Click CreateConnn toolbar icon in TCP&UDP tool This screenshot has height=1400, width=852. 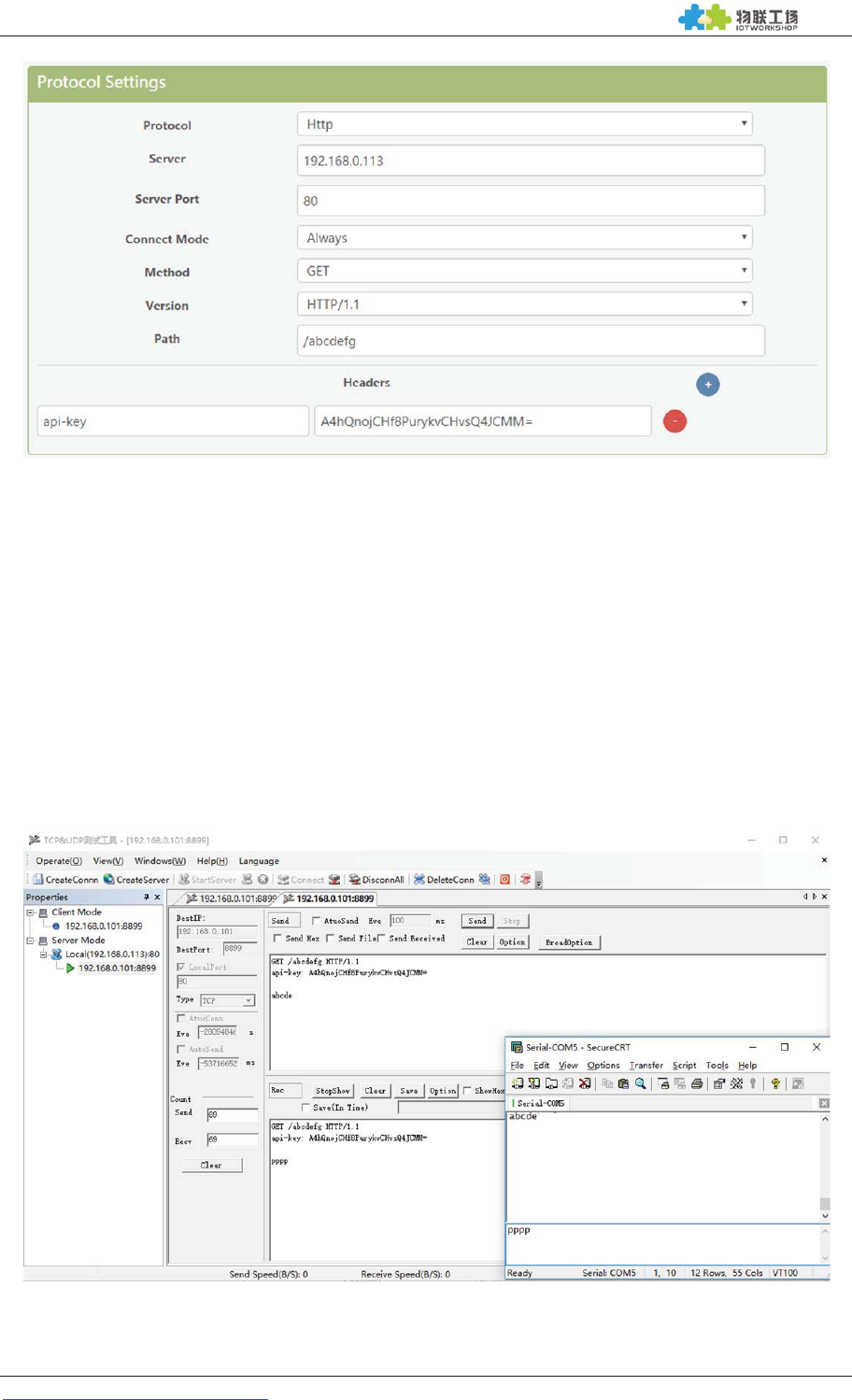[x=65, y=879]
